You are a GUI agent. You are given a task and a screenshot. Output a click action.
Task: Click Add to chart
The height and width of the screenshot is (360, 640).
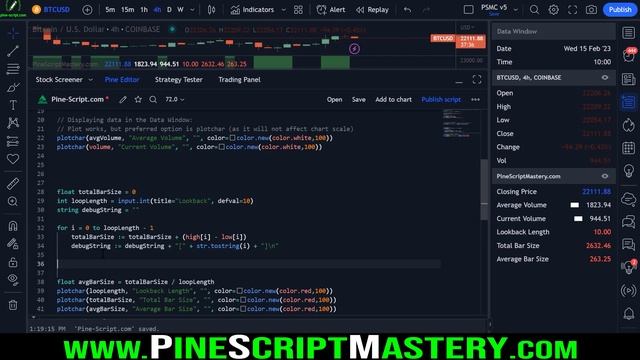(x=393, y=99)
